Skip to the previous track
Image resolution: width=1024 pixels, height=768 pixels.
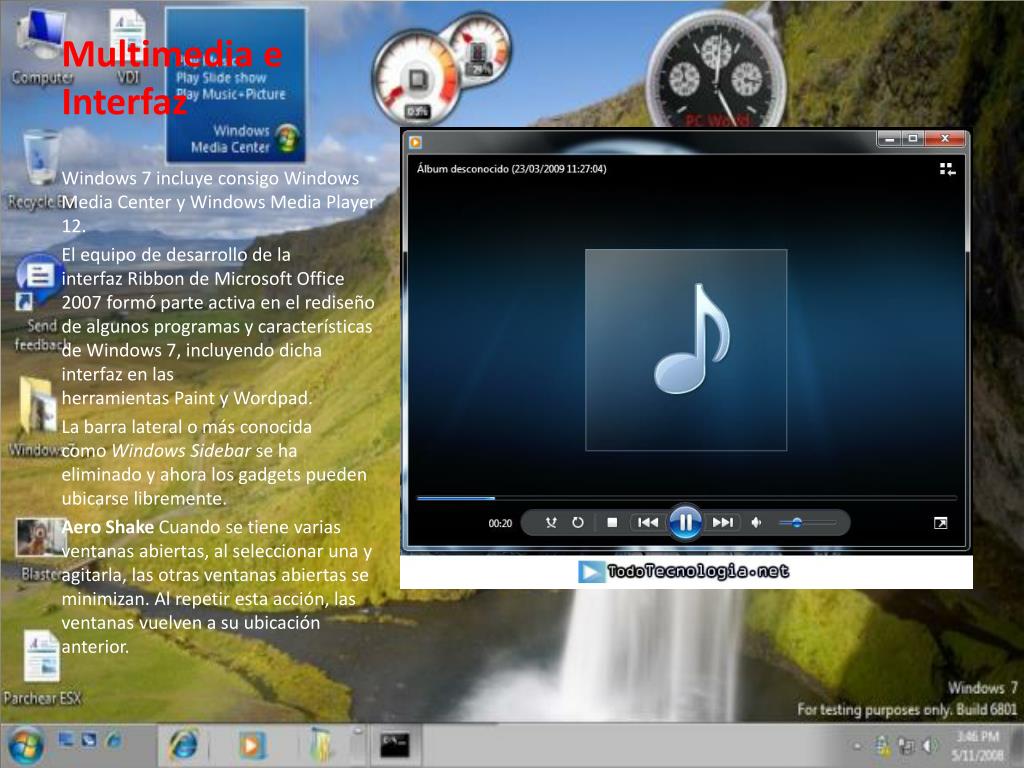coord(648,522)
